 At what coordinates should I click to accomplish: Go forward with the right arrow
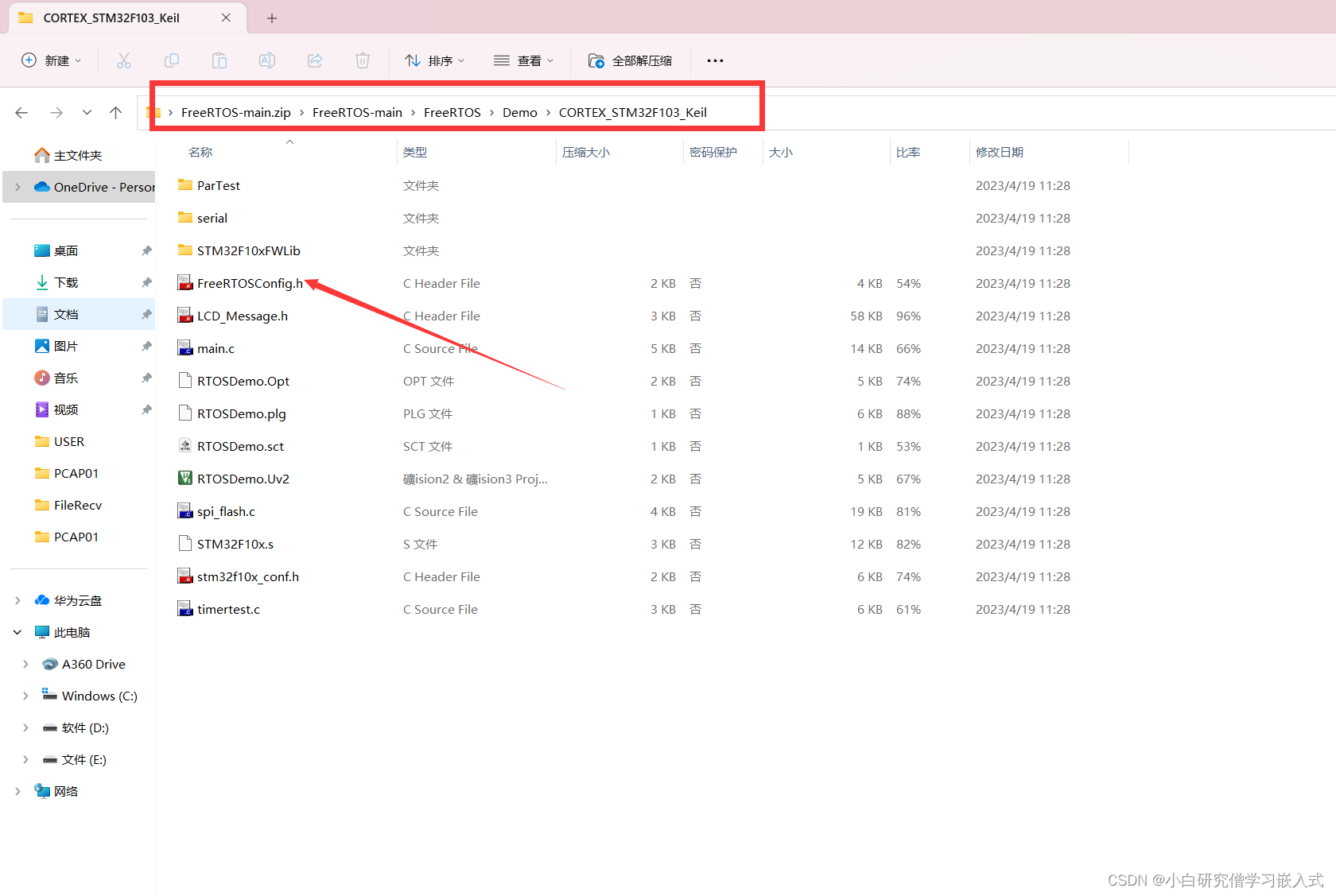[x=56, y=113]
